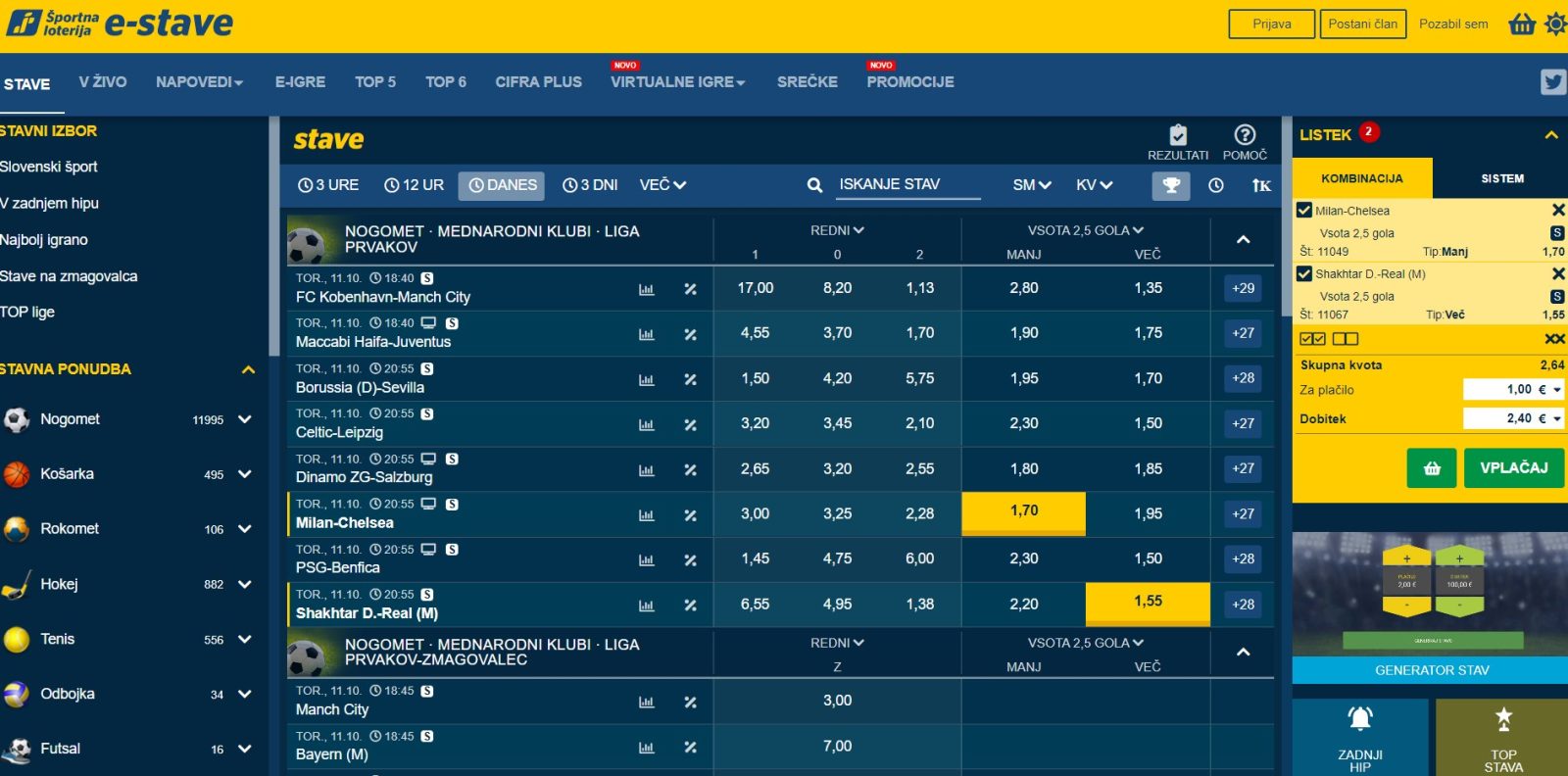Open the Pozabil sem link

click(1453, 24)
